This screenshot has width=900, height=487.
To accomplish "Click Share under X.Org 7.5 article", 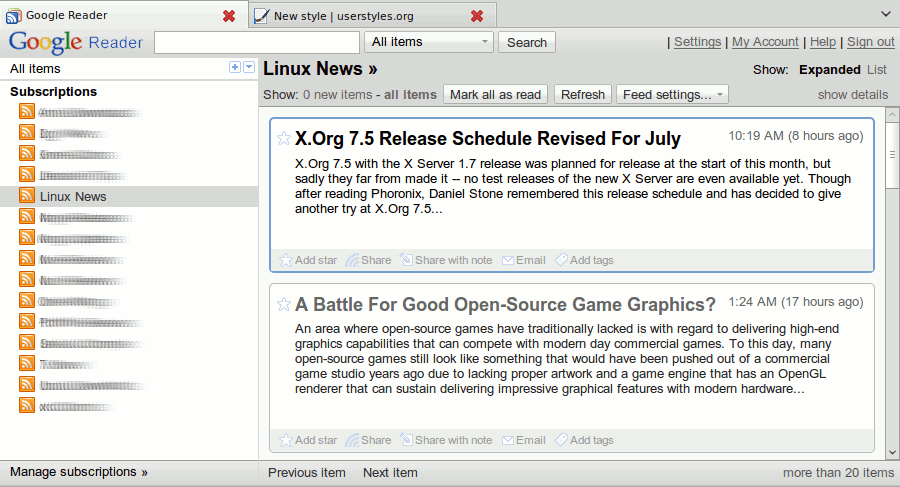I will 368,260.
